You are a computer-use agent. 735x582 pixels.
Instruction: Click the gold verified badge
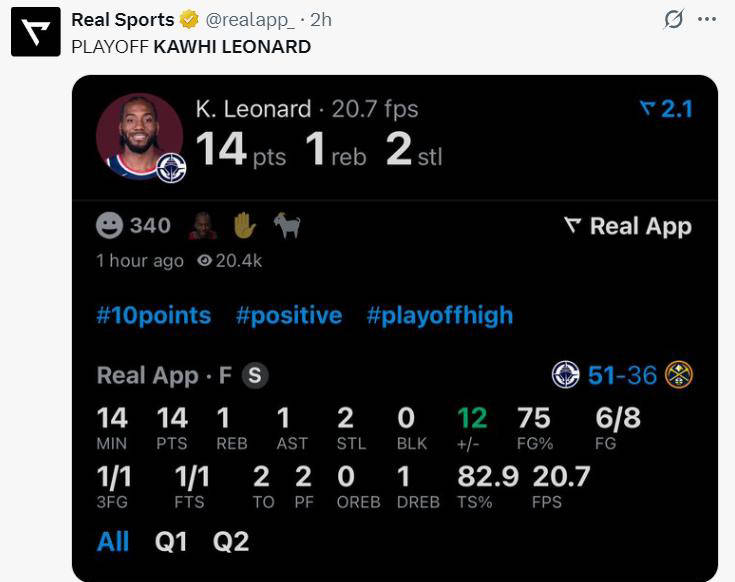[190, 20]
